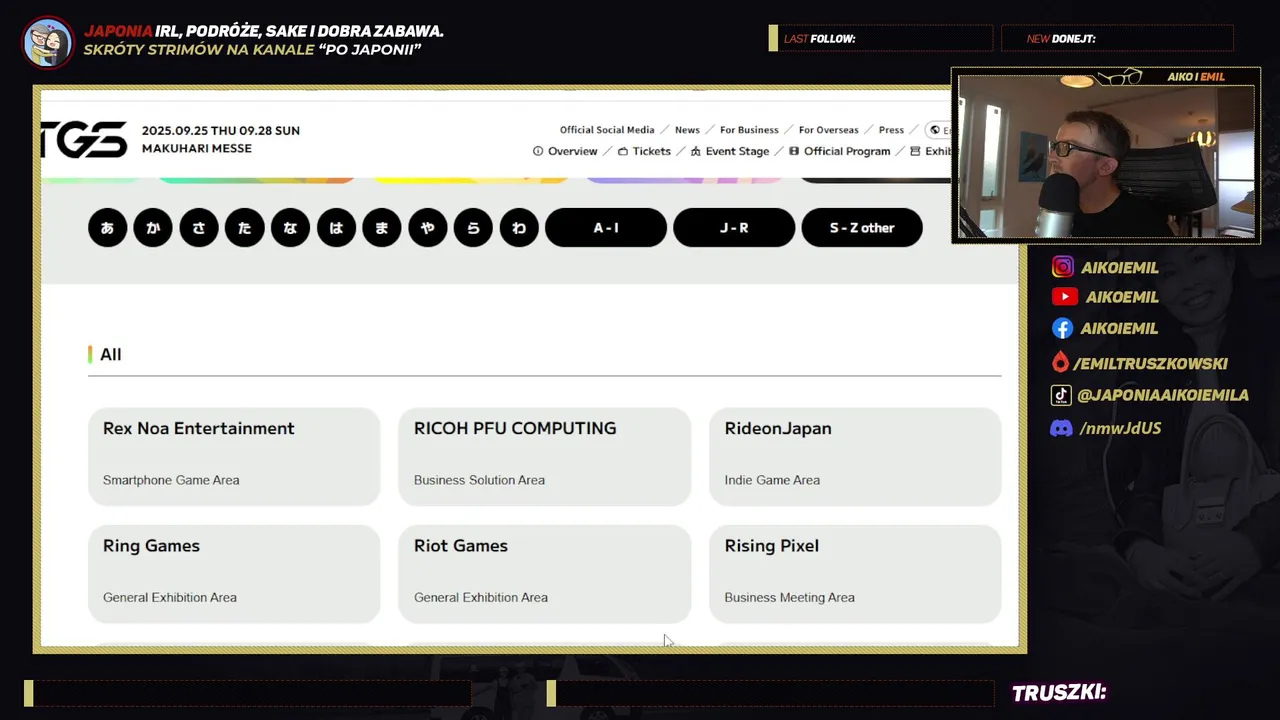Screen dimensions: 1280x720
Task: Click the channel avatar at the top left
Action: [x=48, y=42]
